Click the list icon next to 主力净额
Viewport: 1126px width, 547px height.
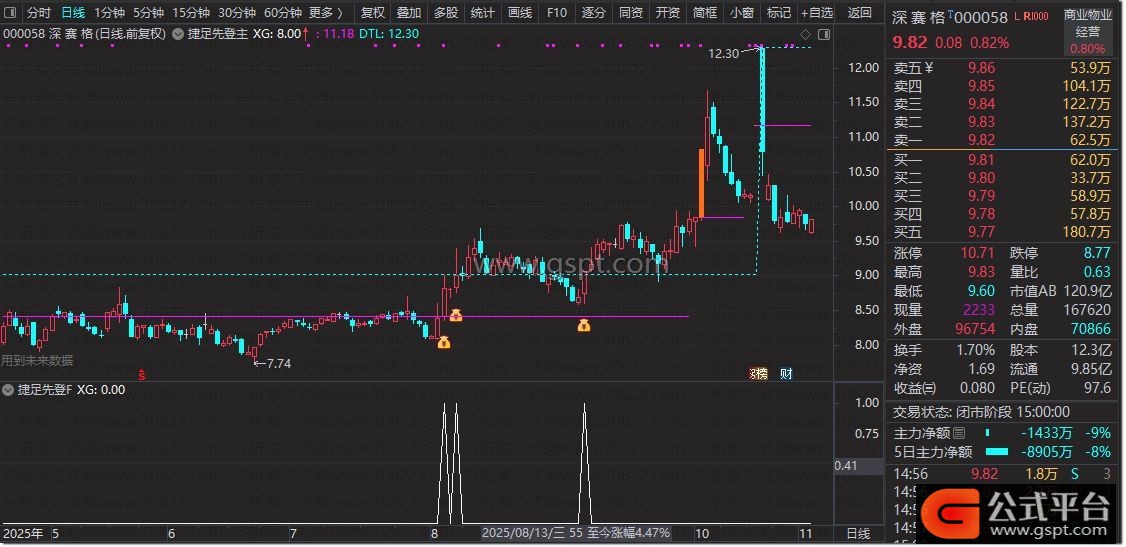(x=960, y=433)
